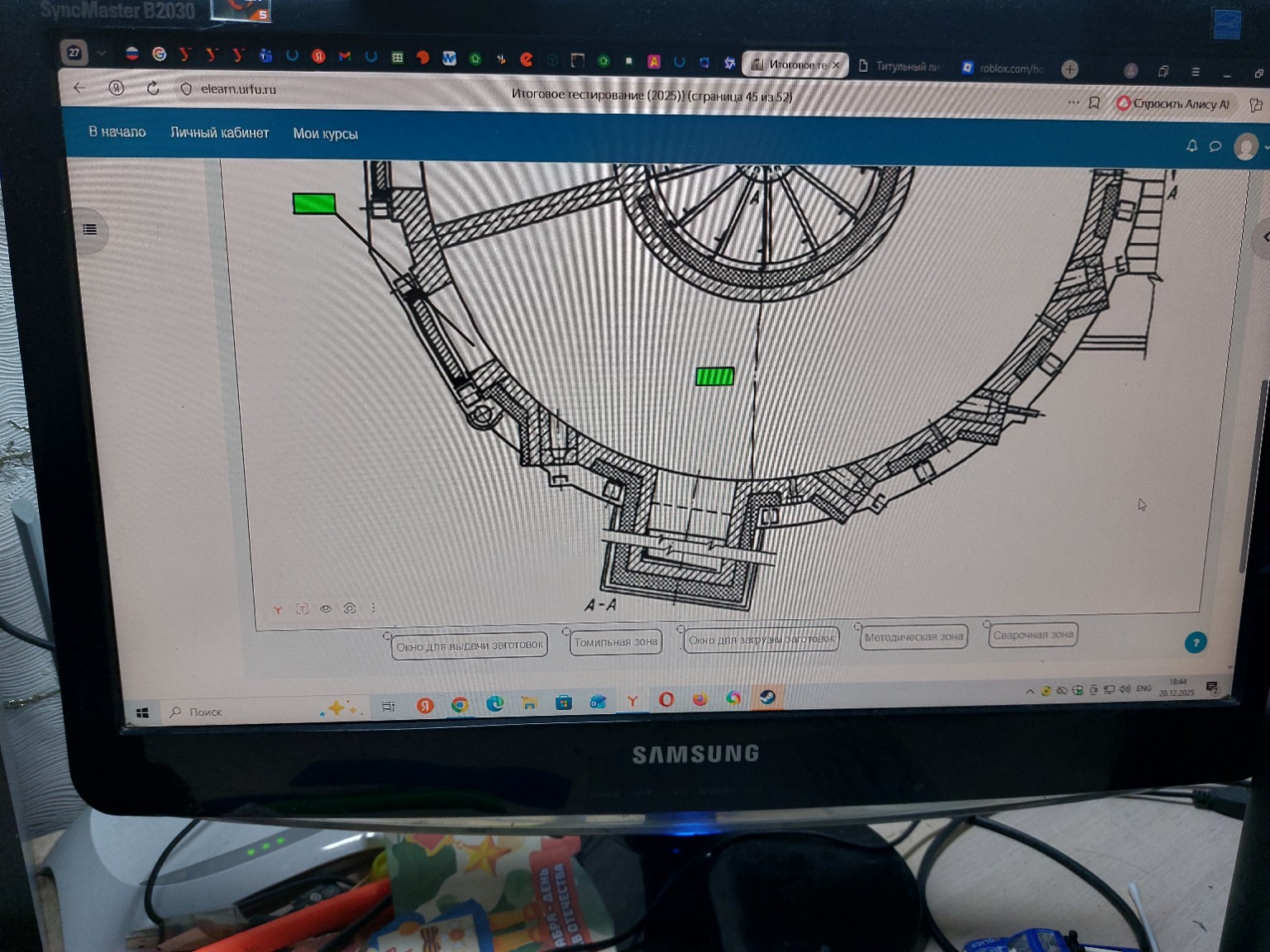This screenshot has height=952, width=1270.
Task: Reload the elearn.urfu.ru page
Action: click(153, 88)
